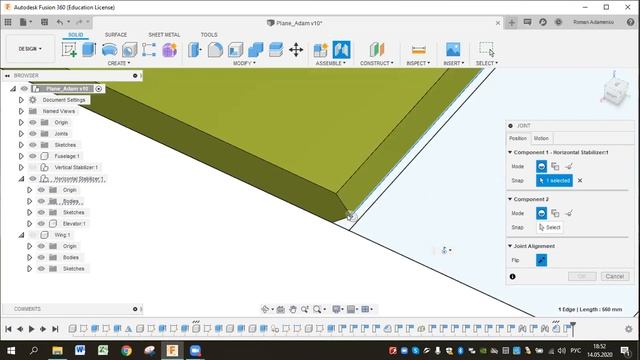Click the New Component icon in Assemble
Screen dimensions: 640x360
click(x=321, y=50)
